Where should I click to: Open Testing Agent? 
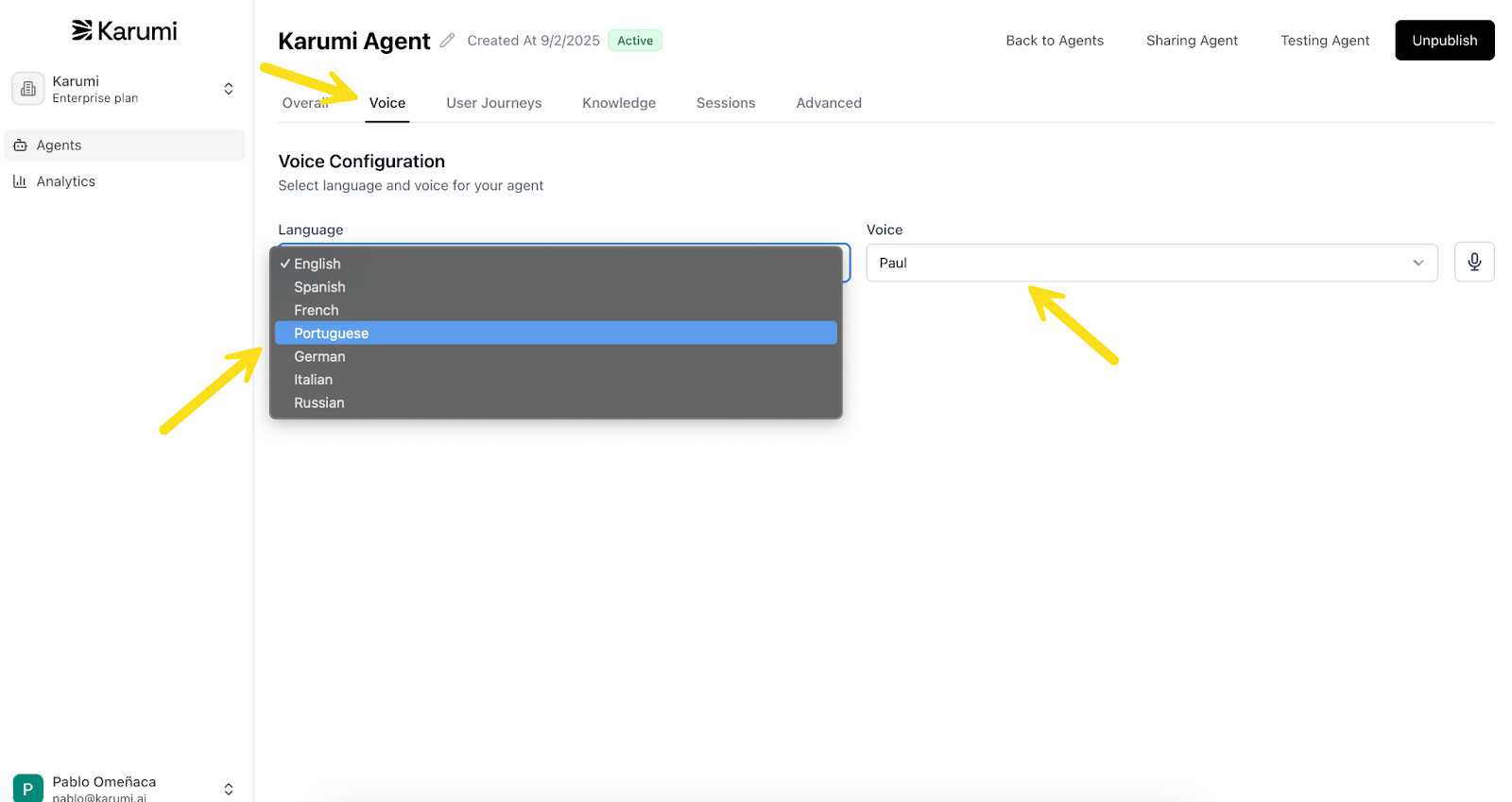[x=1325, y=41]
